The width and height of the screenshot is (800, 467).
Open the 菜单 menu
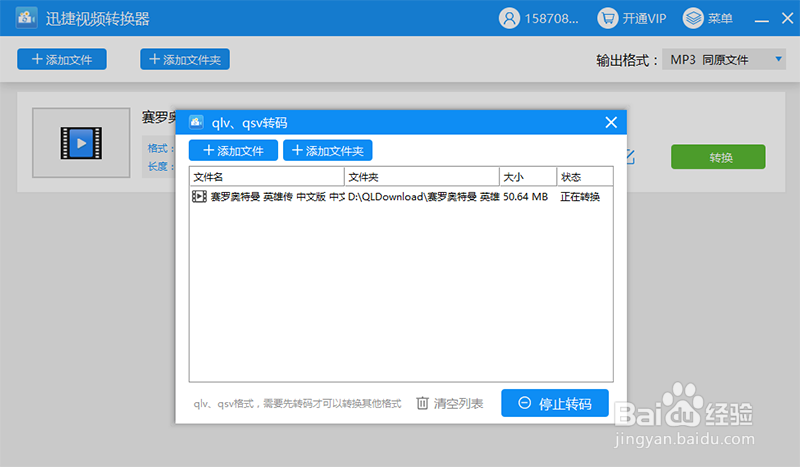[x=708, y=18]
